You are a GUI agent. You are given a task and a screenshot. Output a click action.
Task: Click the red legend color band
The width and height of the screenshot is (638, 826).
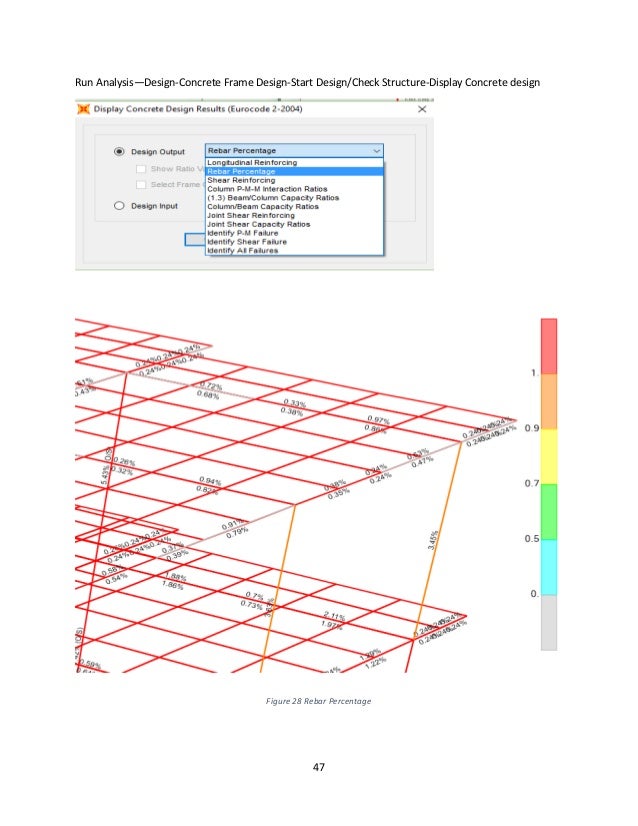(x=548, y=346)
